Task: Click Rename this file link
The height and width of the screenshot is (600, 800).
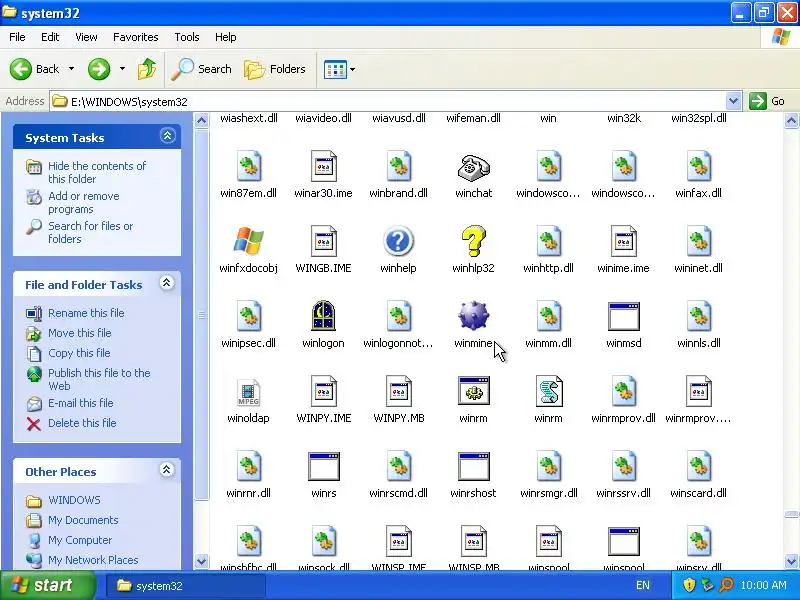Action: (86, 313)
